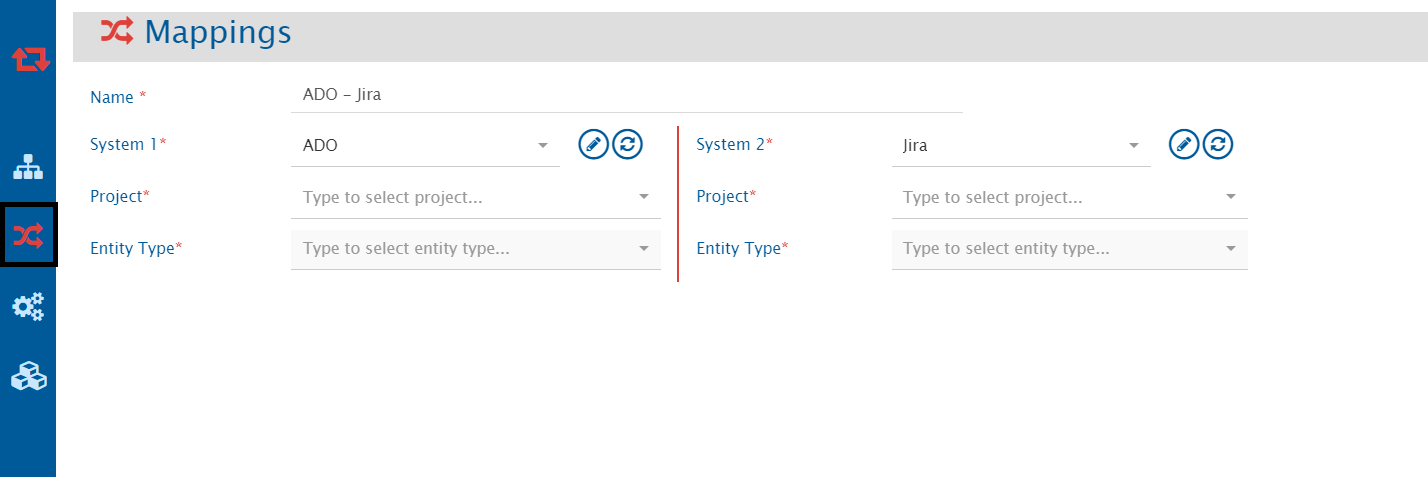Refresh System 2 with the reload icon

point(1217,145)
